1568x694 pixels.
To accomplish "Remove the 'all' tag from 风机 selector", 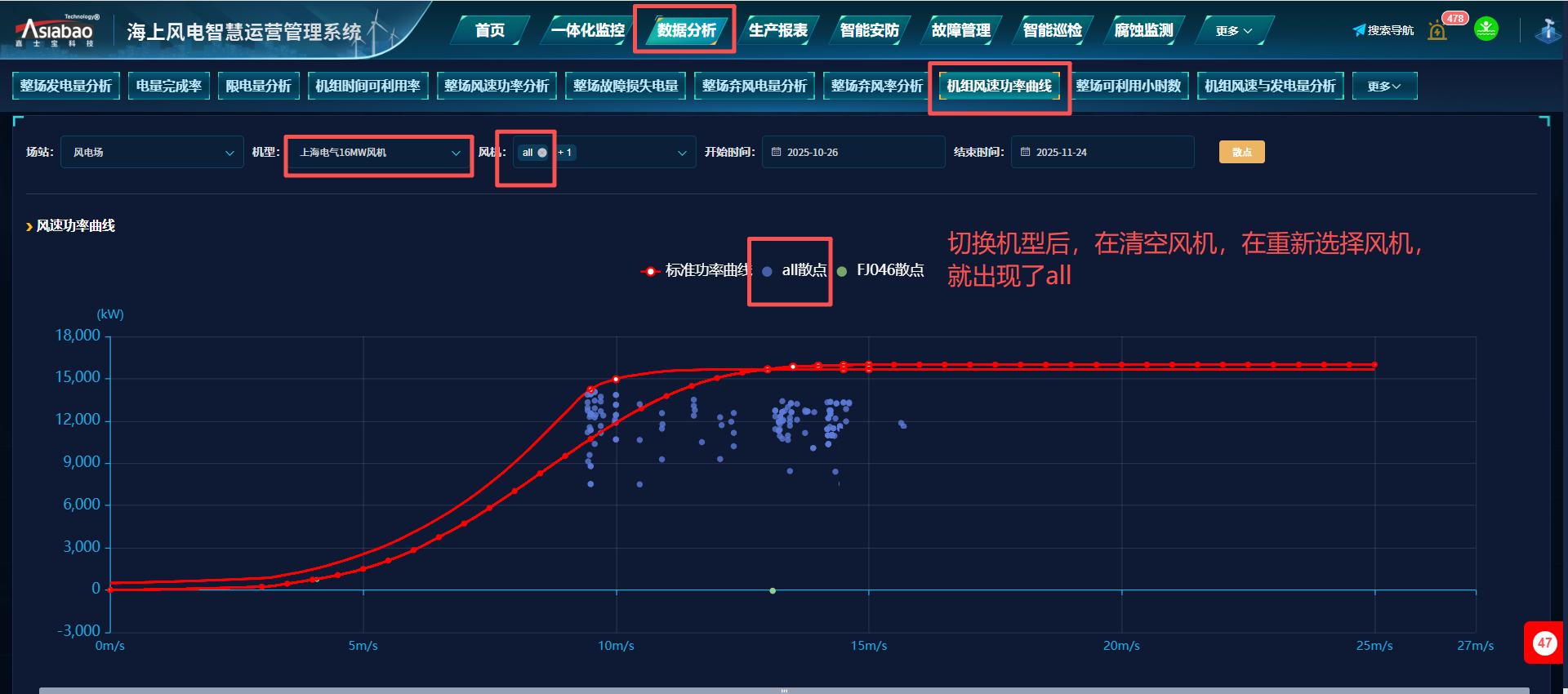I will point(542,153).
